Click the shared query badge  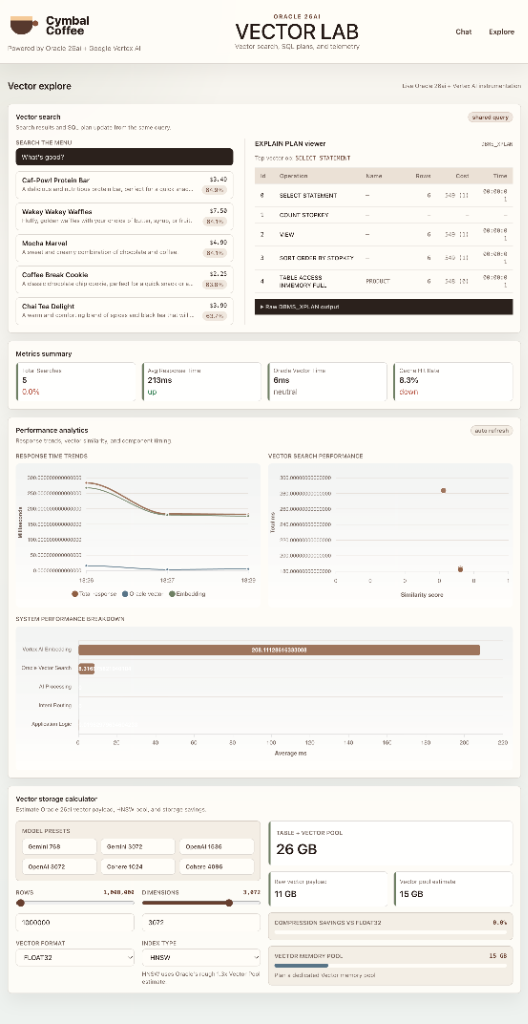click(490, 118)
